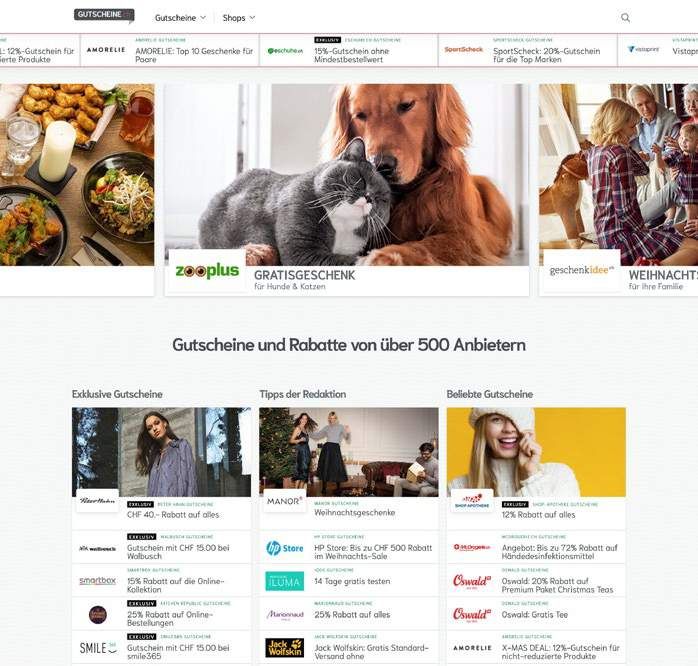Image resolution: width=698 pixels, height=666 pixels.
Task: Click the cat and dog banner image
Action: coord(347,175)
